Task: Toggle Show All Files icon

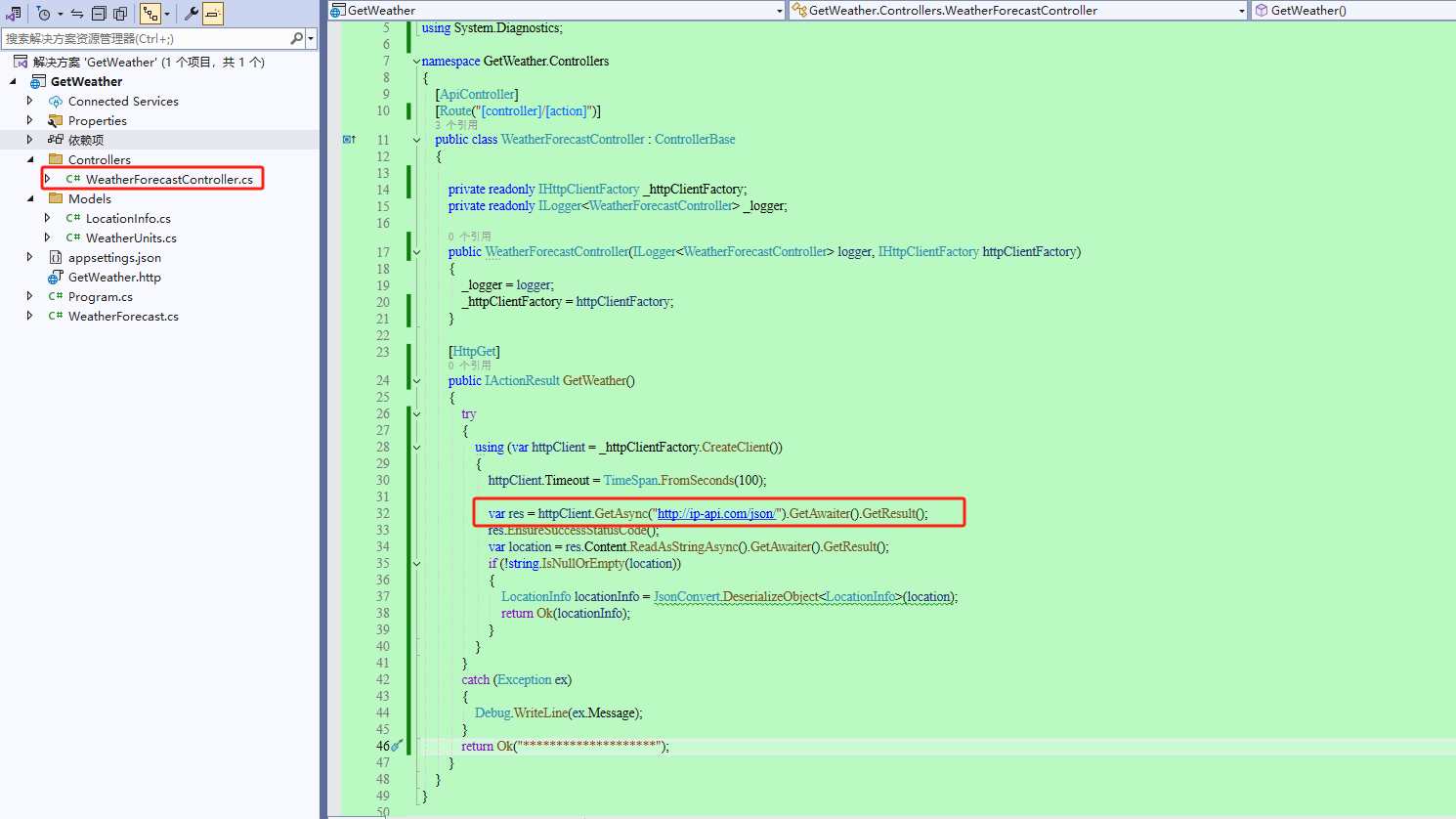Action: 120,14
